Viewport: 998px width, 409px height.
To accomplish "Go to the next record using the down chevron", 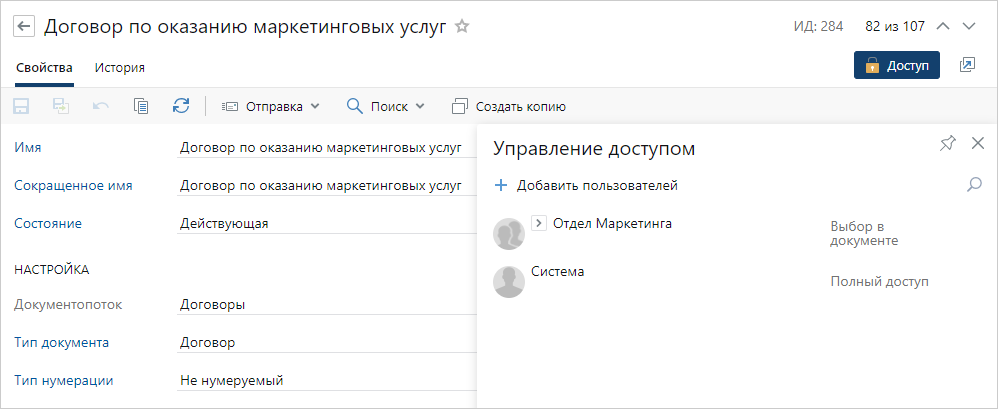I will tap(968, 27).
